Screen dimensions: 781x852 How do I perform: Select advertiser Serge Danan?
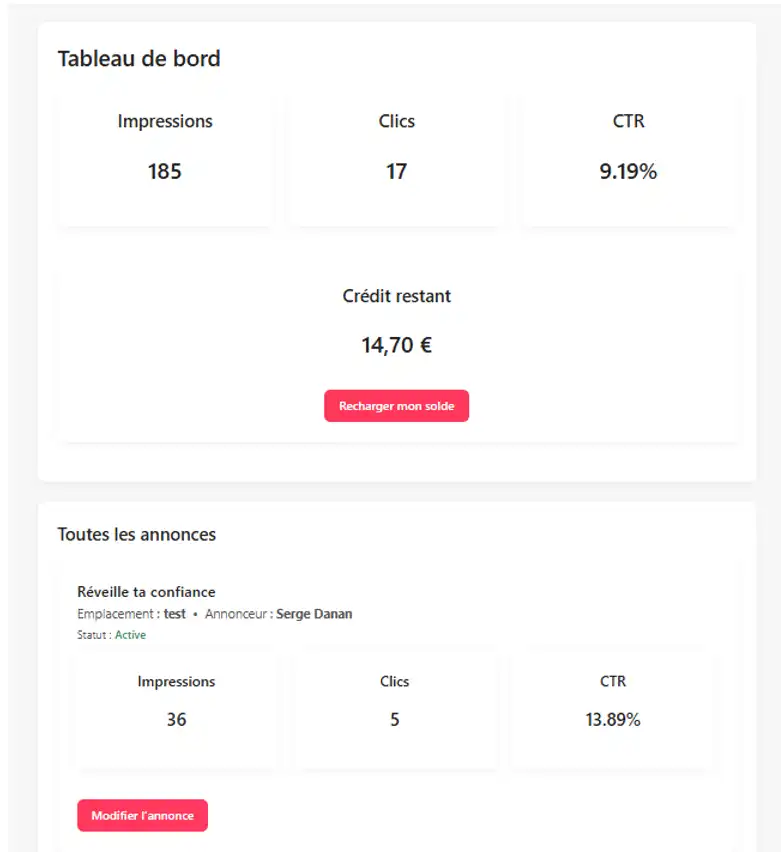point(315,613)
